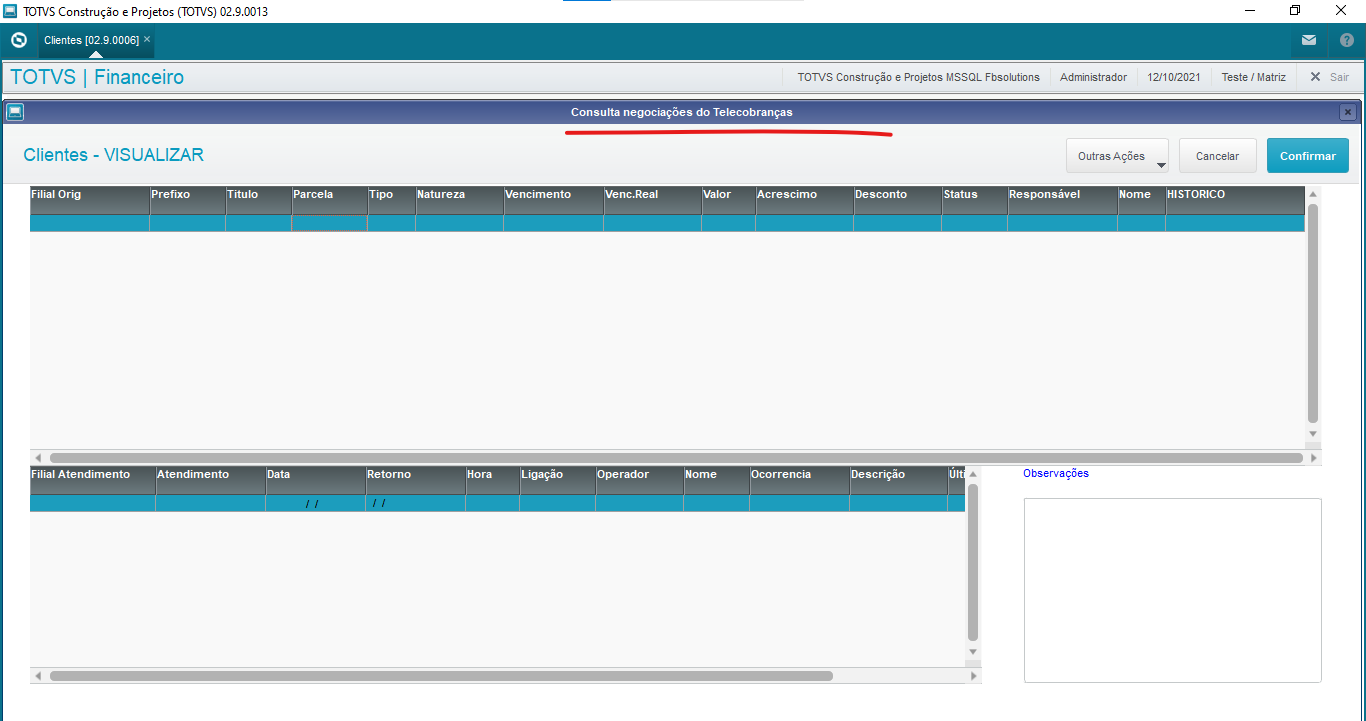Viewport: 1366px width, 721px height.
Task: Click the Acrescimo column header
Action: pyautogui.click(x=804, y=200)
